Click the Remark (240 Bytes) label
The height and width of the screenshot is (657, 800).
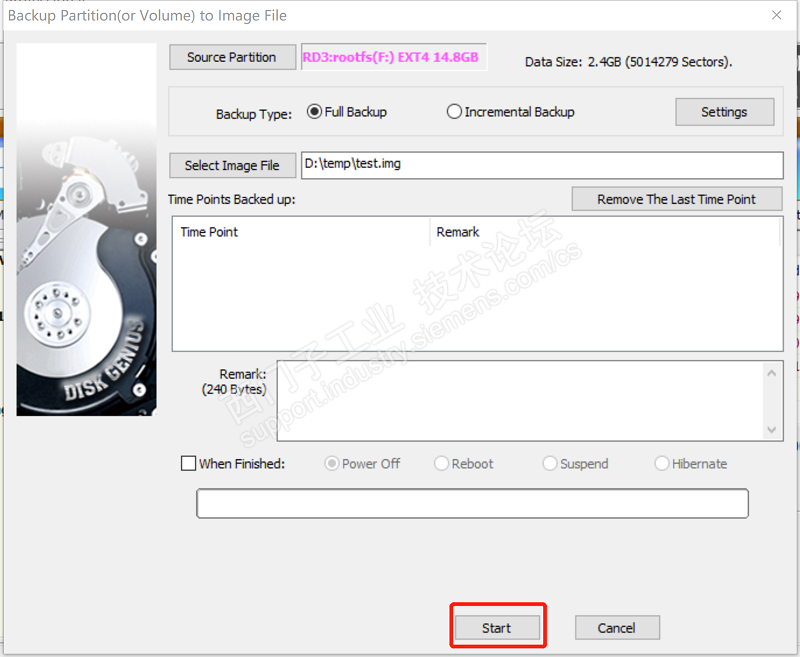(x=234, y=382)
